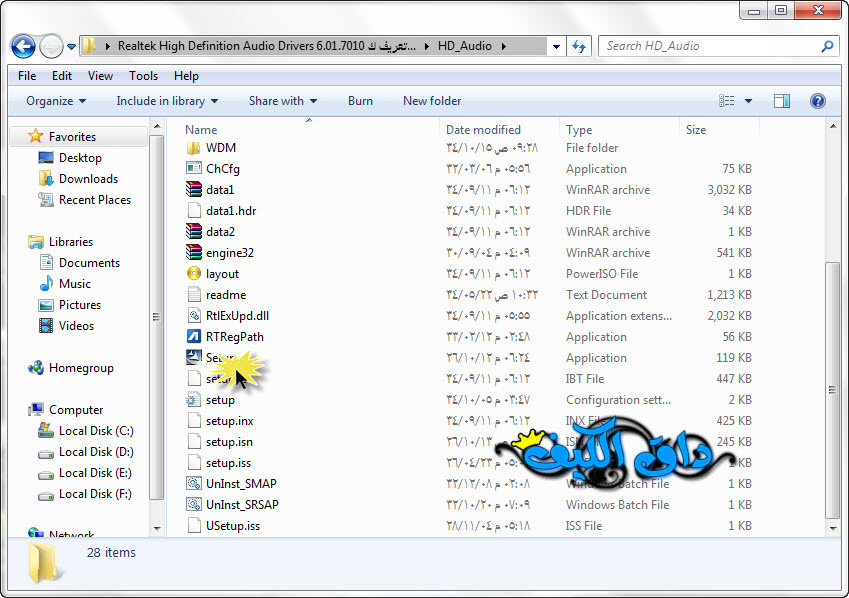The width and height of the screenshot is (849, 598).
Task: Select the layout PowerISO file icon
Action: (194, 274)
